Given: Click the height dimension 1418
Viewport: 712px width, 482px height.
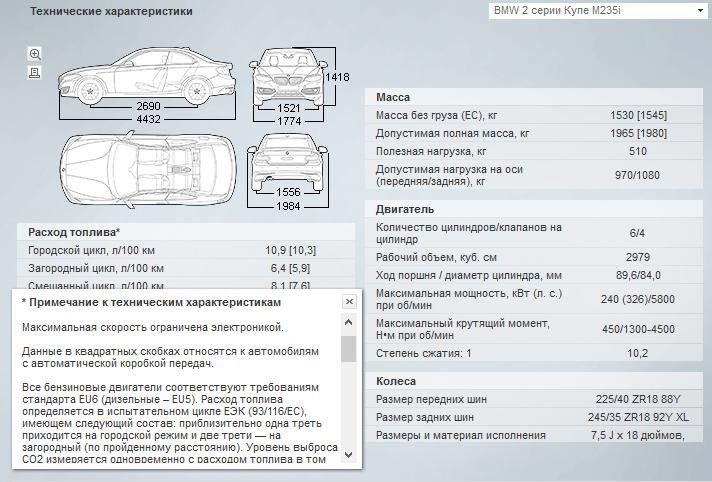Looking at the screenshot, I should [x=337, y=77].
